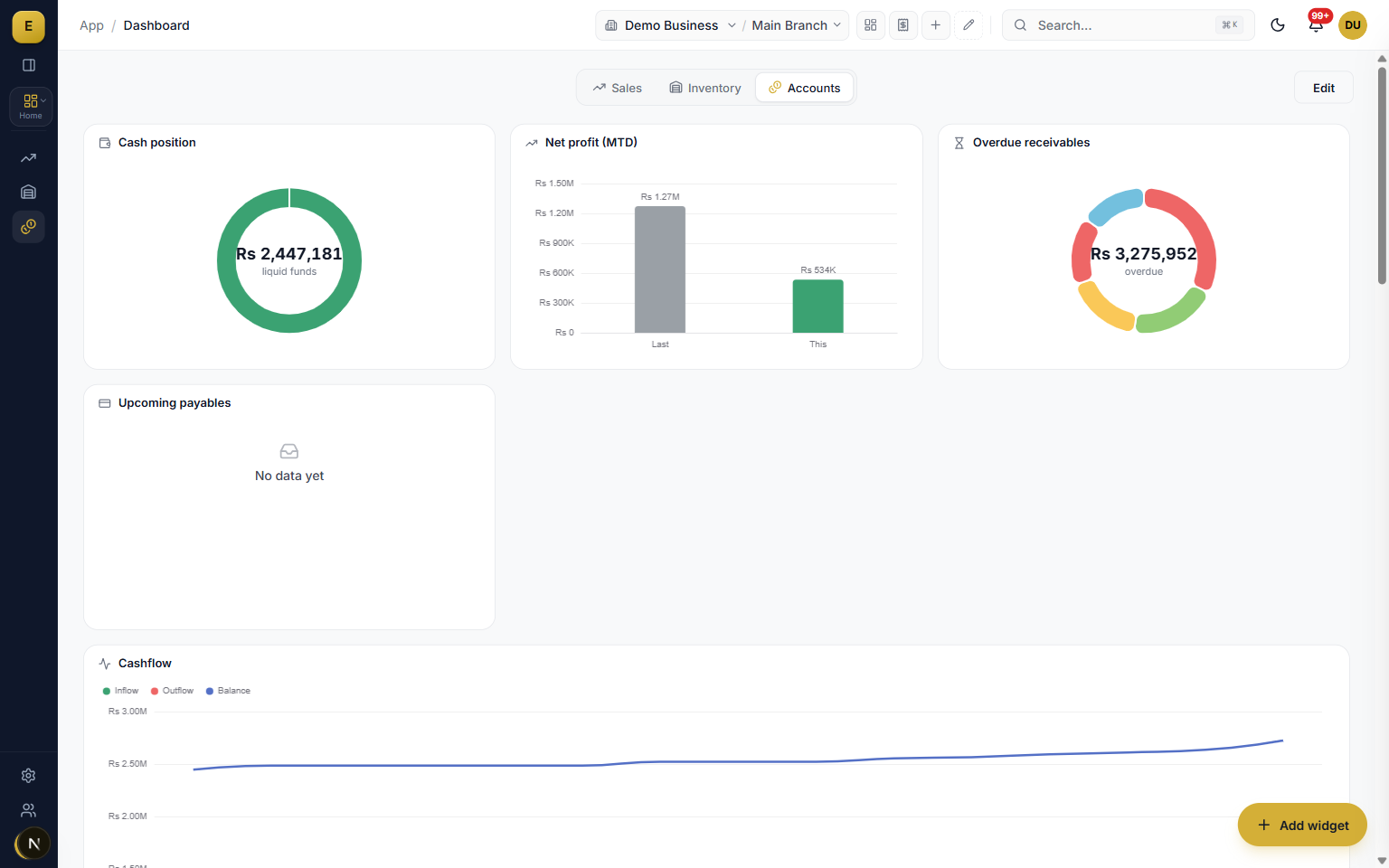1389x868 pixels.
Task: Open the Sales trend icon in sidebar
Action: click(29, 158)
